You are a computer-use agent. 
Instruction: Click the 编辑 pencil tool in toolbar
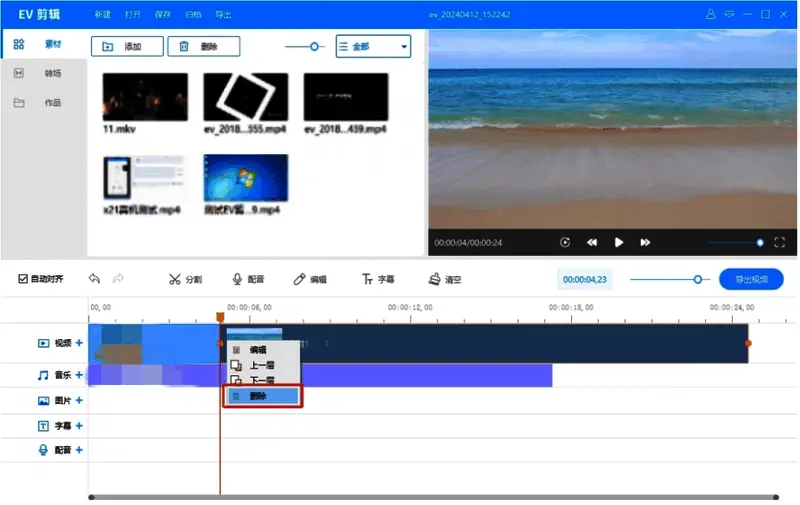[x=310, y=280]
